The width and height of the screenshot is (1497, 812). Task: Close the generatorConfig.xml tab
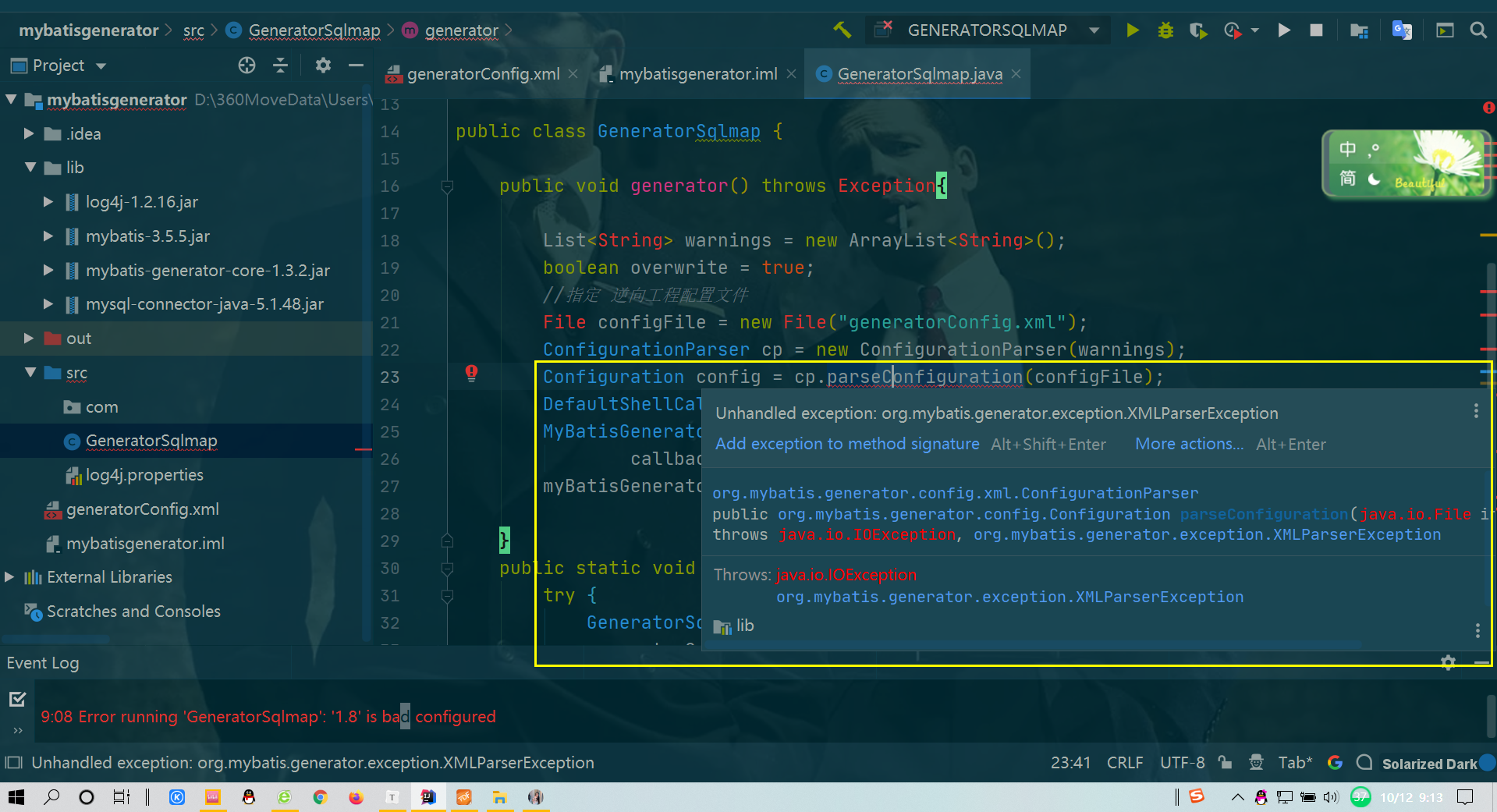573,73
